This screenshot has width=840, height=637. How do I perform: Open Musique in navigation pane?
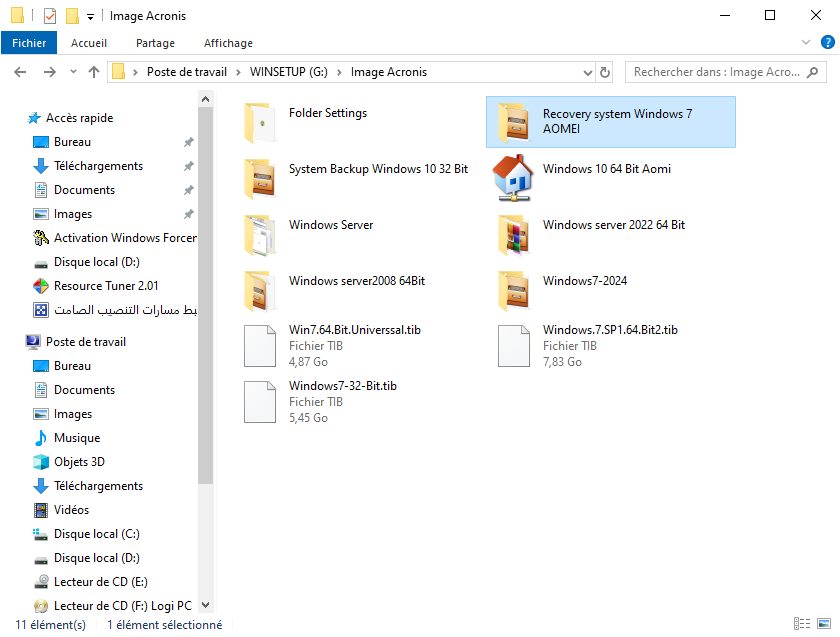[77, 438]
